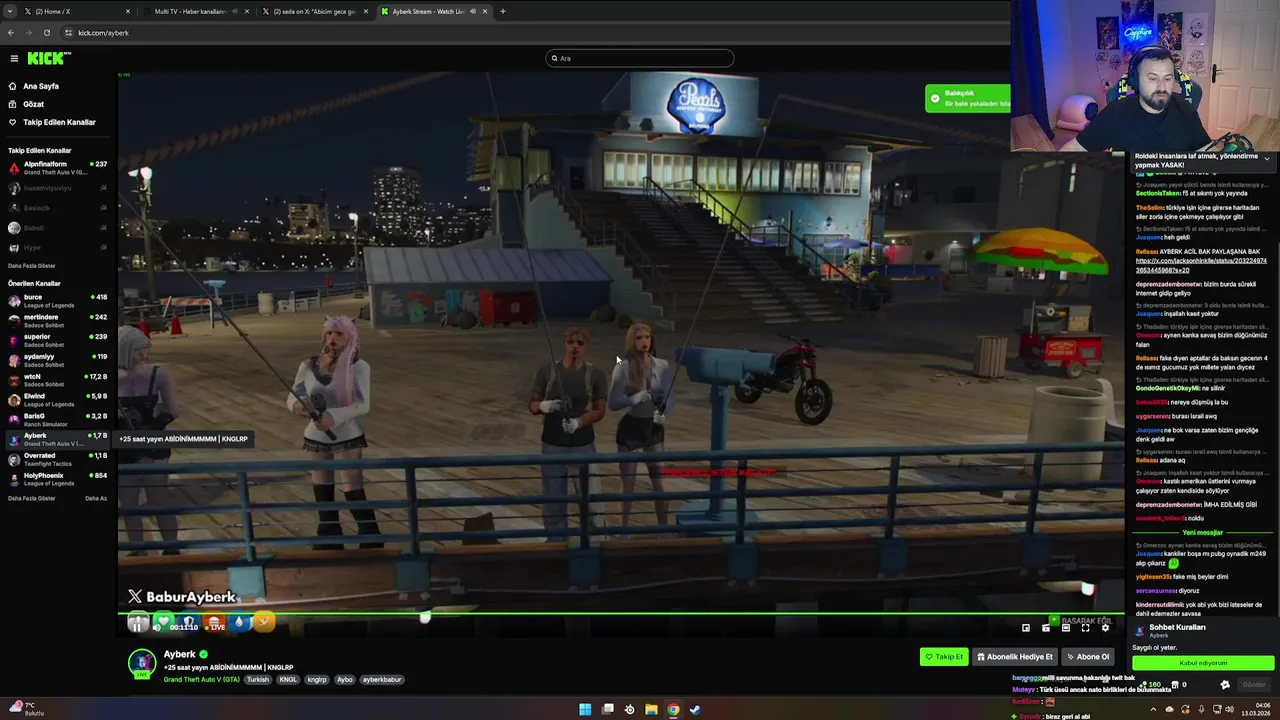Select the KNGL tag
This screenshot has height=720, width=1280.
pos(288,680)
